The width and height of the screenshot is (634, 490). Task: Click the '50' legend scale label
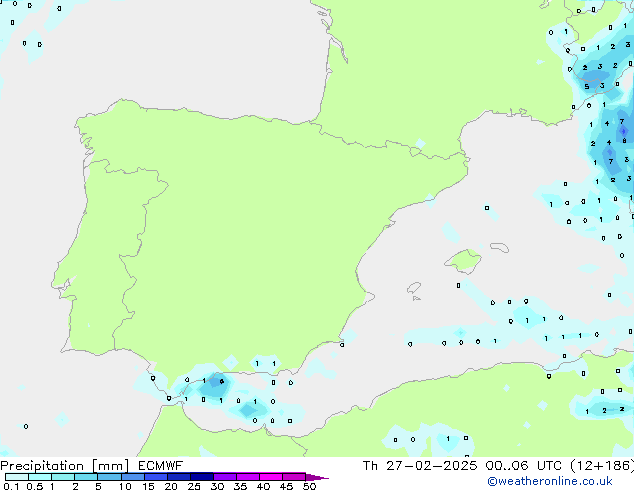point(309,486)
